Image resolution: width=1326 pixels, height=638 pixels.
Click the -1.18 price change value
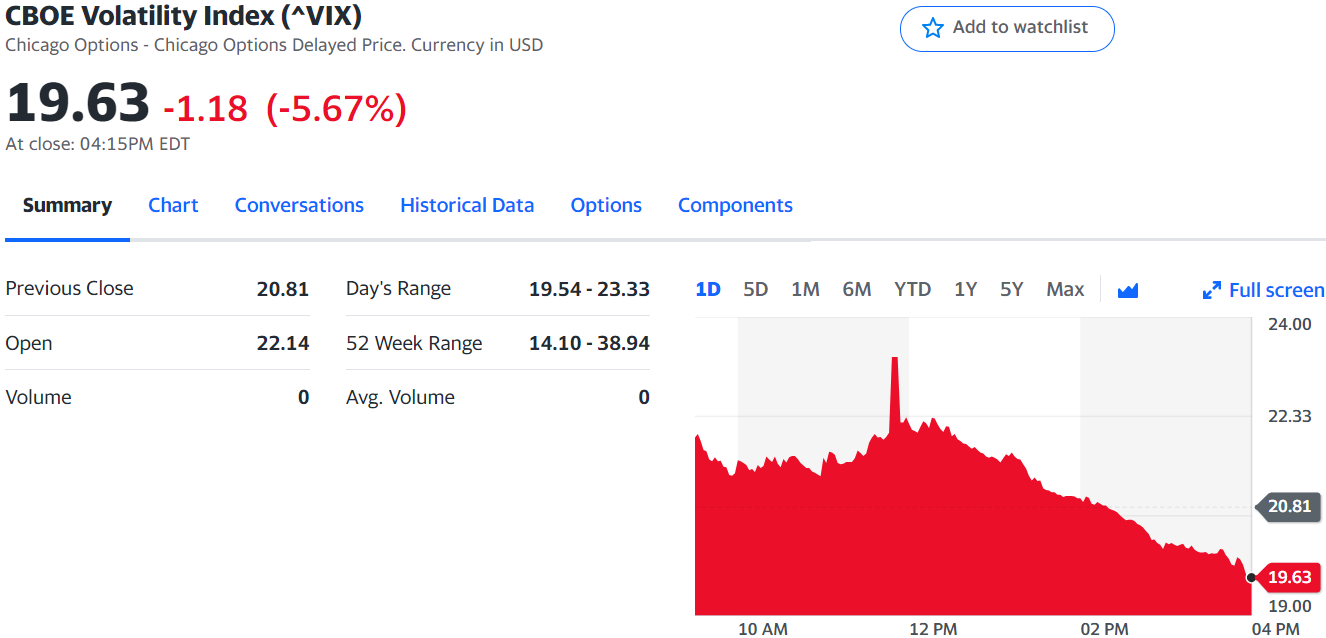[x=205, y=108]
